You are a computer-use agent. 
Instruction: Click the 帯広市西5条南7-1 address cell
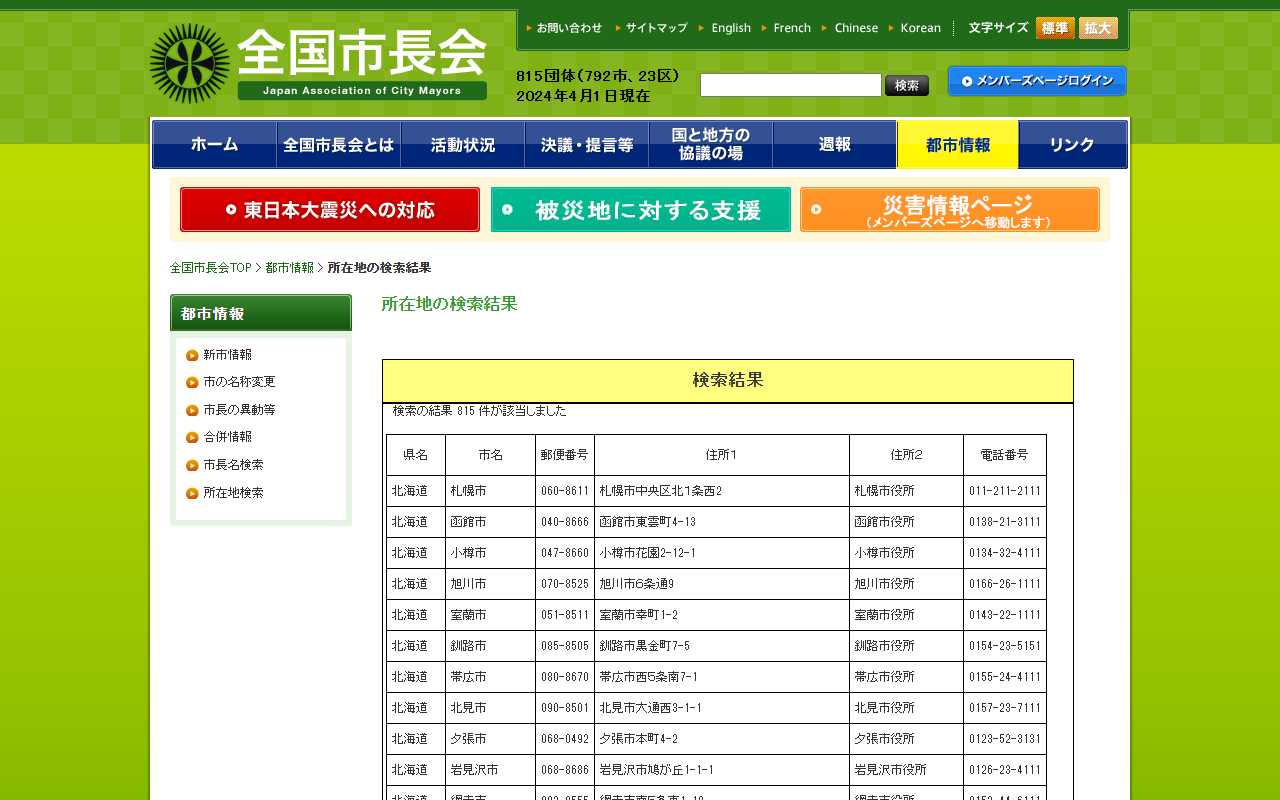(x=722, y=677)
